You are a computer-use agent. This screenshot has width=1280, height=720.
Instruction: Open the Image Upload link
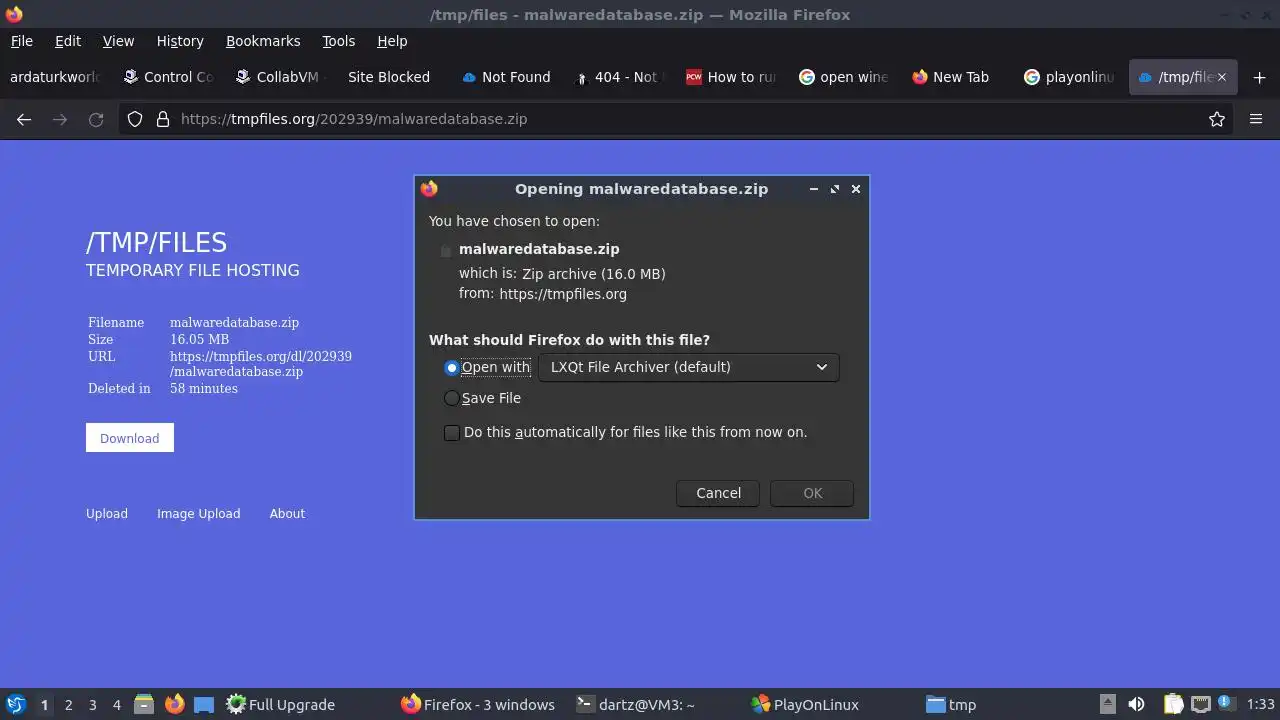[199, 514]
